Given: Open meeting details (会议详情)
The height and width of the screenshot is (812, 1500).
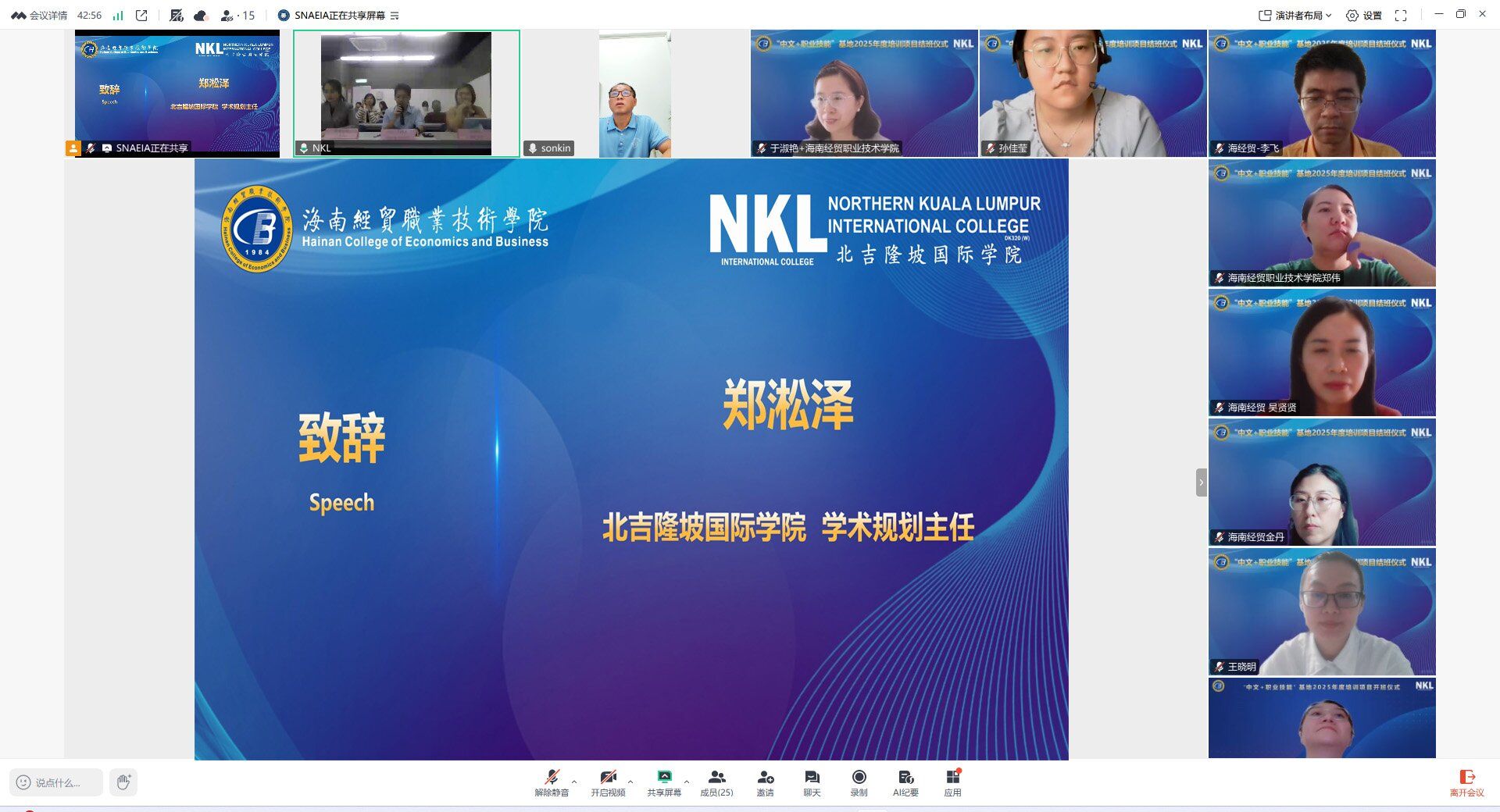Looking at the screenshot, I should (40, 16).
